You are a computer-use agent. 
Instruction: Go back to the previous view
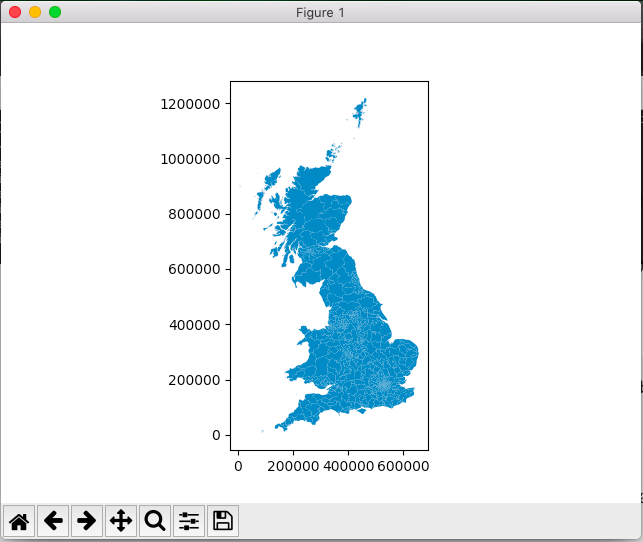coord(53,521)
